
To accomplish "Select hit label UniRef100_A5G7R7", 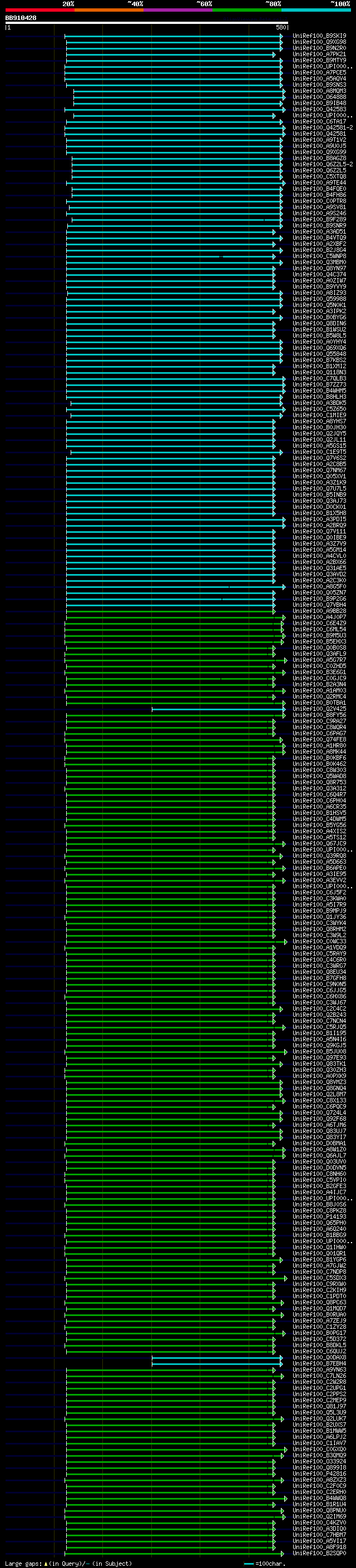I will [319, 660].
